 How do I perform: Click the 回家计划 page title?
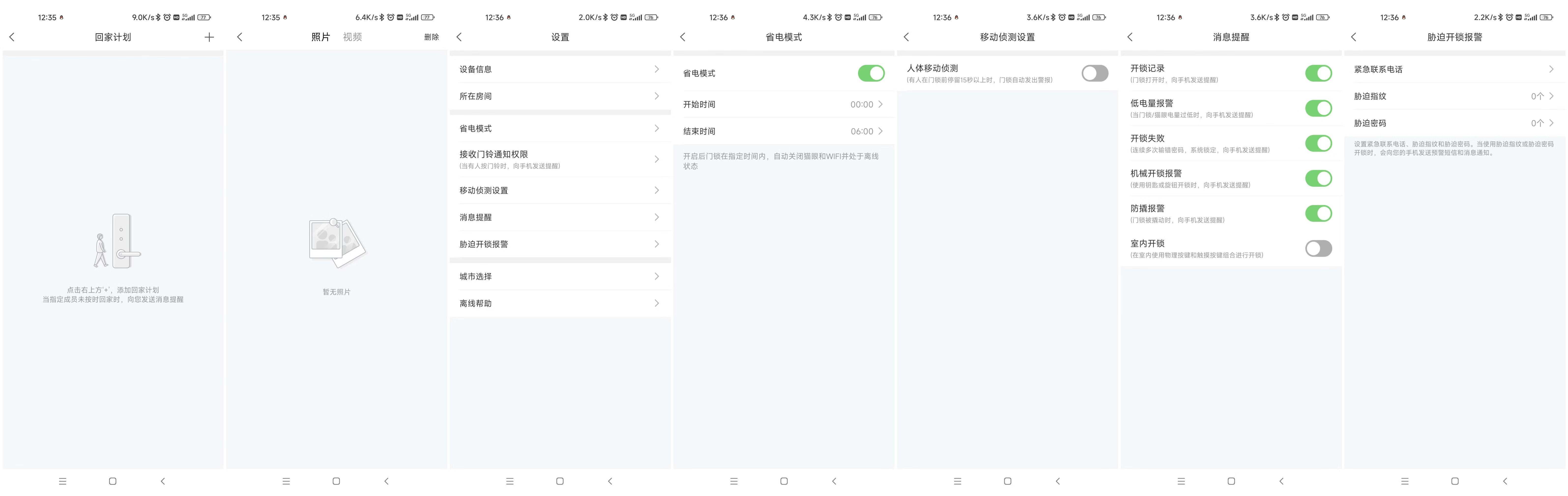pyautogui.click(x=113, y=37)
